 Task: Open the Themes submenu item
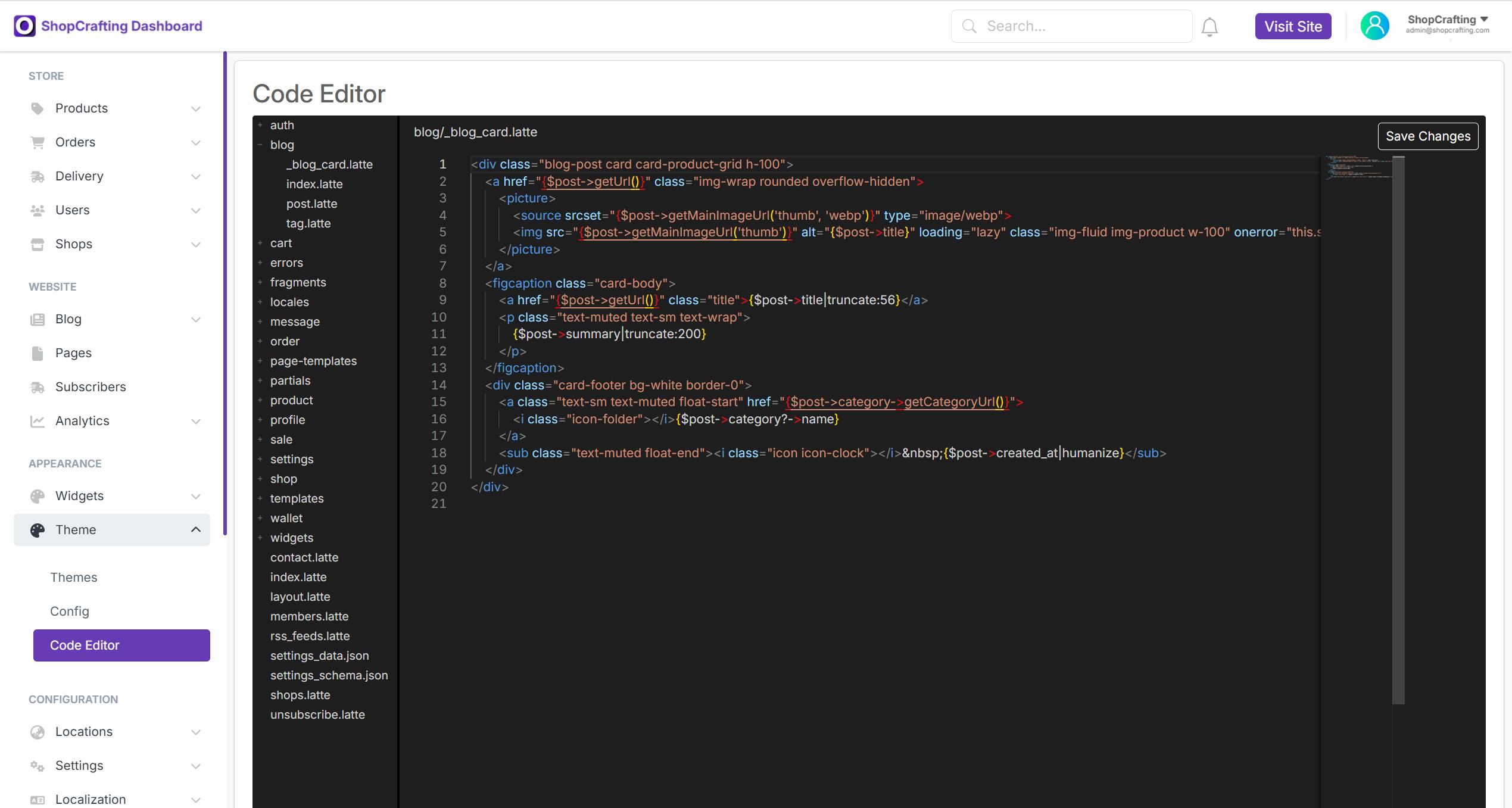click(x=73, y=578)
